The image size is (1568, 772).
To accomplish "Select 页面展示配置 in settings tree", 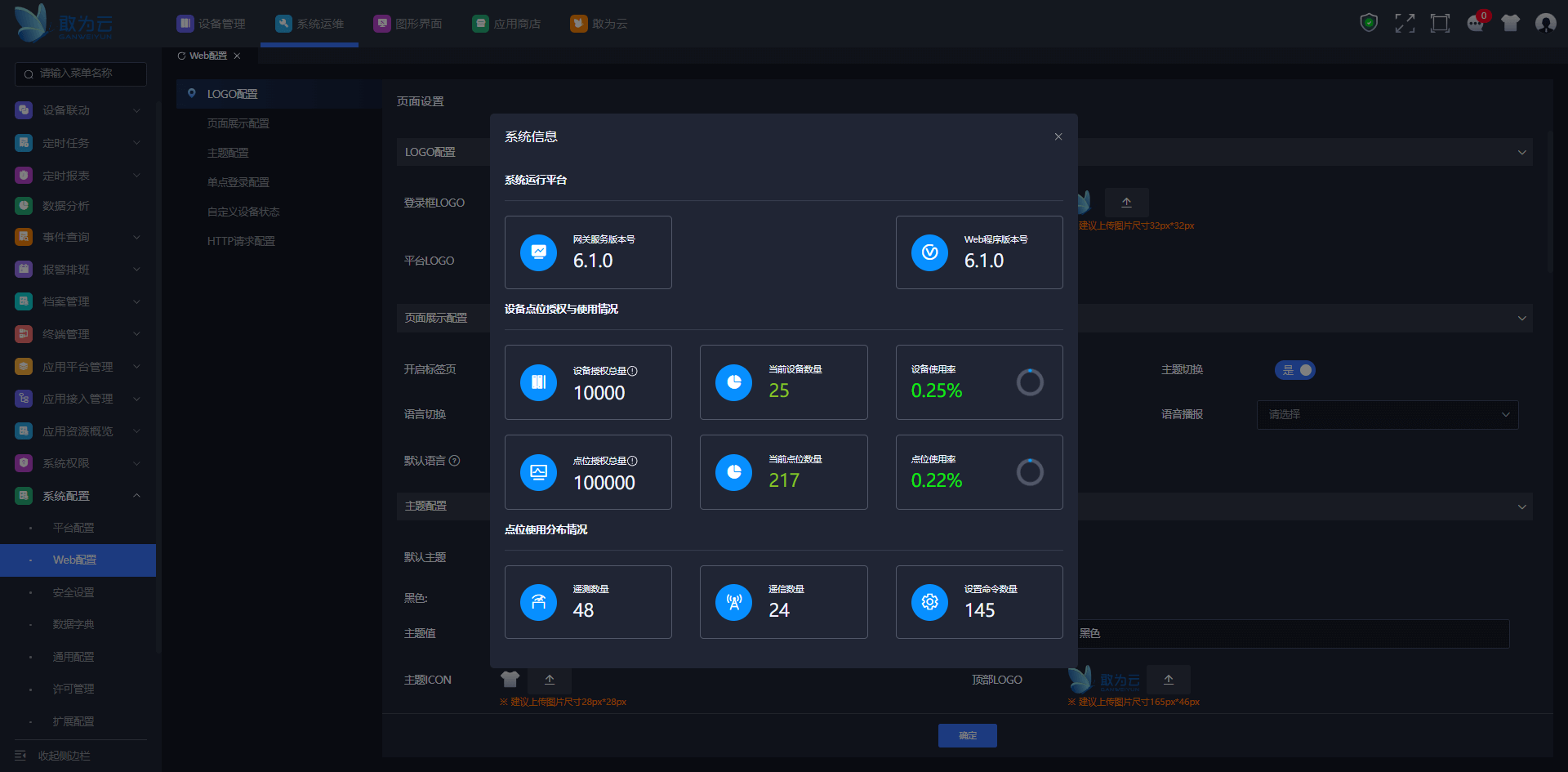I will point(238,123).
